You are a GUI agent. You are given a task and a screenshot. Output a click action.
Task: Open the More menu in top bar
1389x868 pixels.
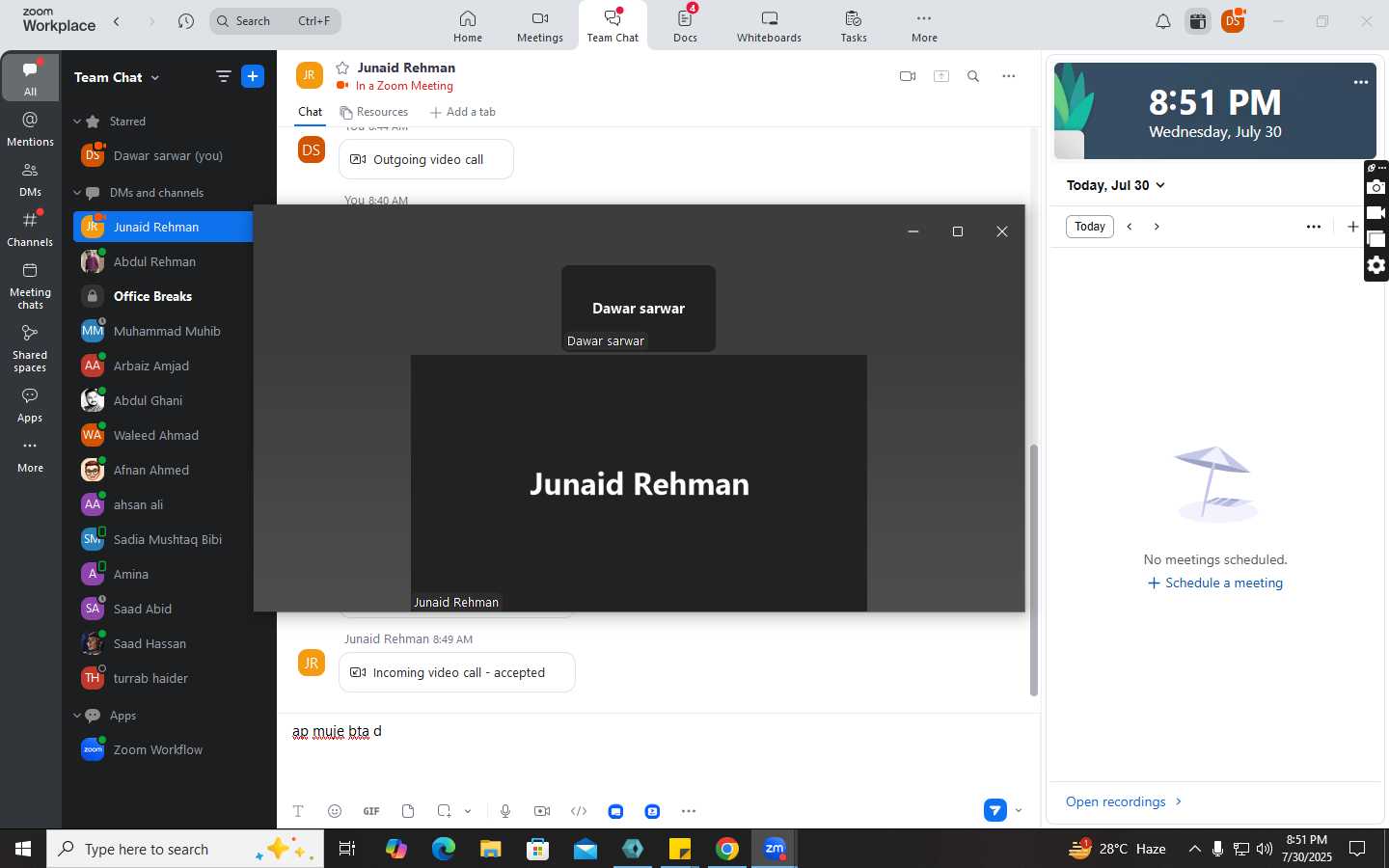point(924,26)
